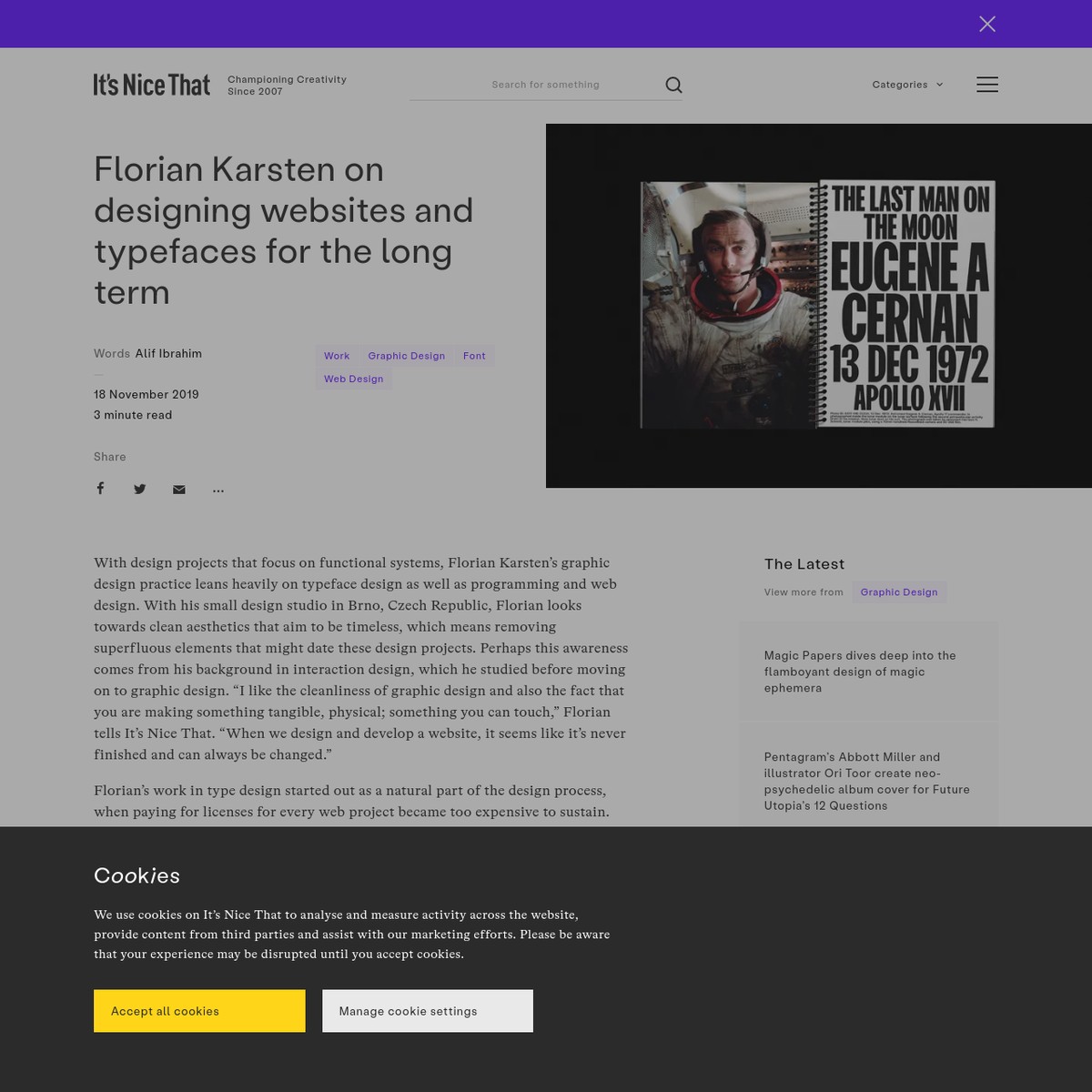Click the search magnifier icon

pos(673,84)
